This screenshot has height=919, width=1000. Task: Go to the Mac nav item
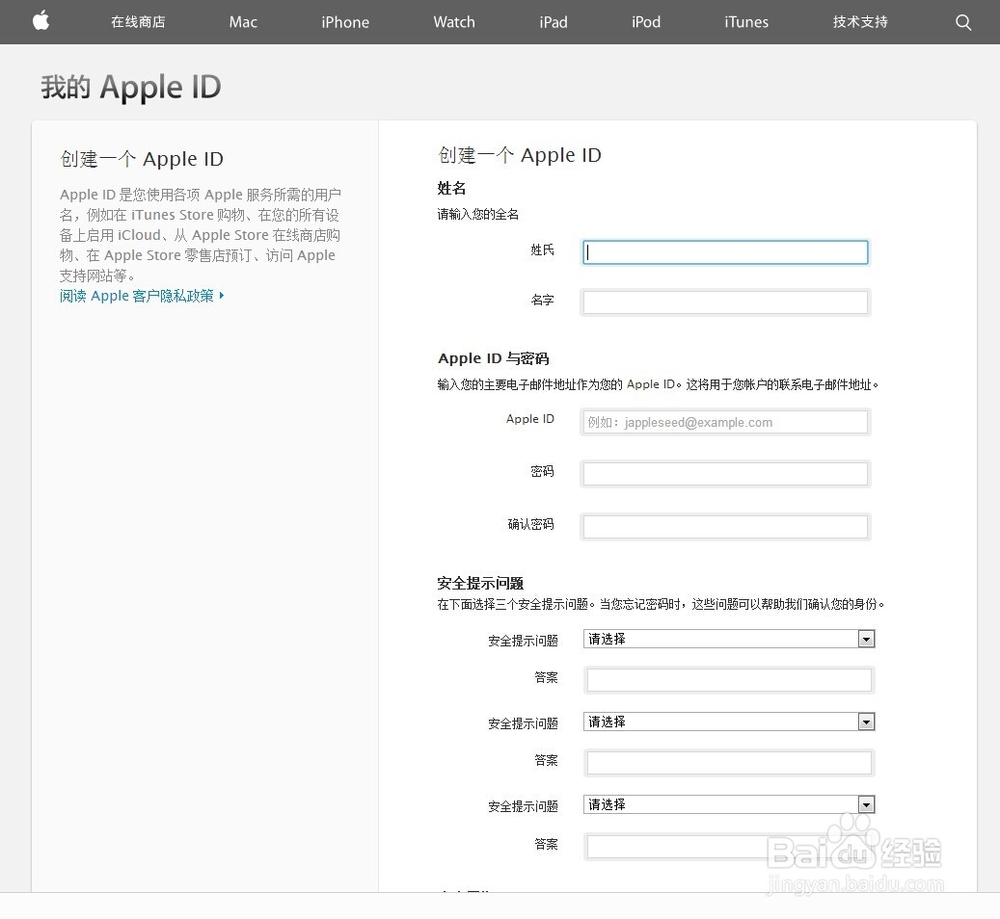click(243, 22)
